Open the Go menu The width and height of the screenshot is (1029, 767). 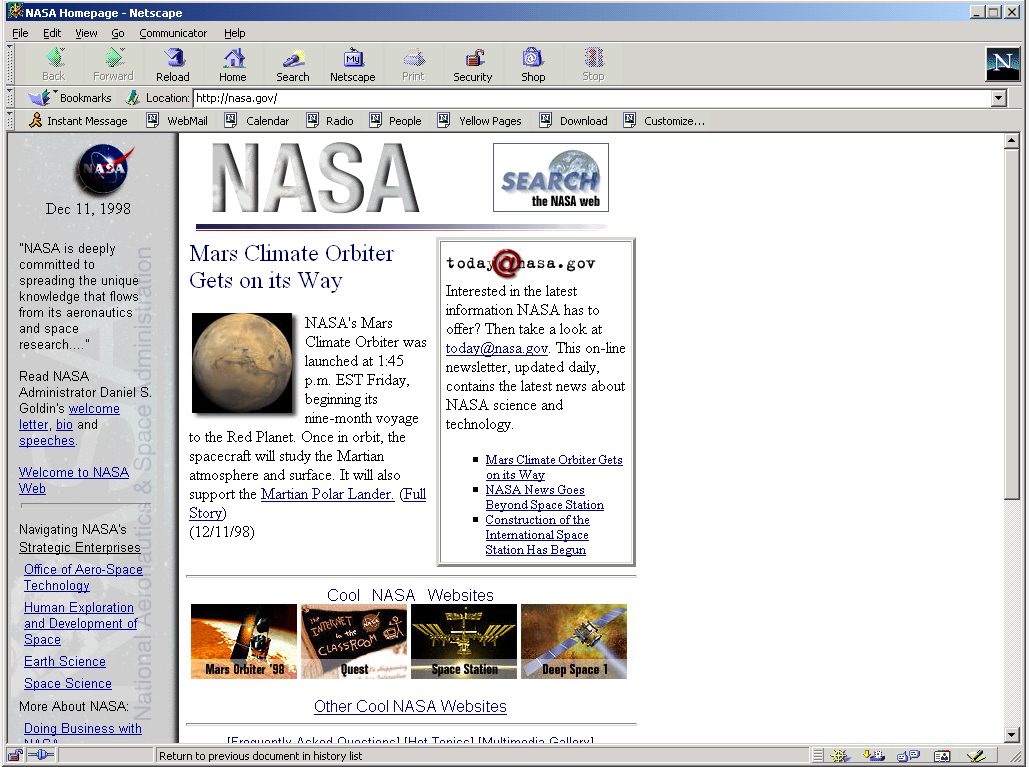click(x=117, y=33)
